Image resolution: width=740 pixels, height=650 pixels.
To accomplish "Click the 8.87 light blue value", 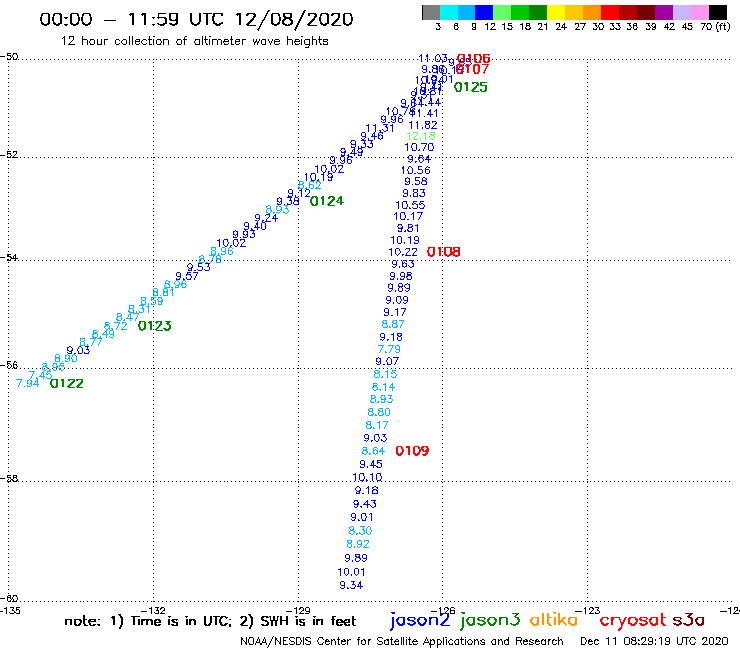I will tap(393, 324).
